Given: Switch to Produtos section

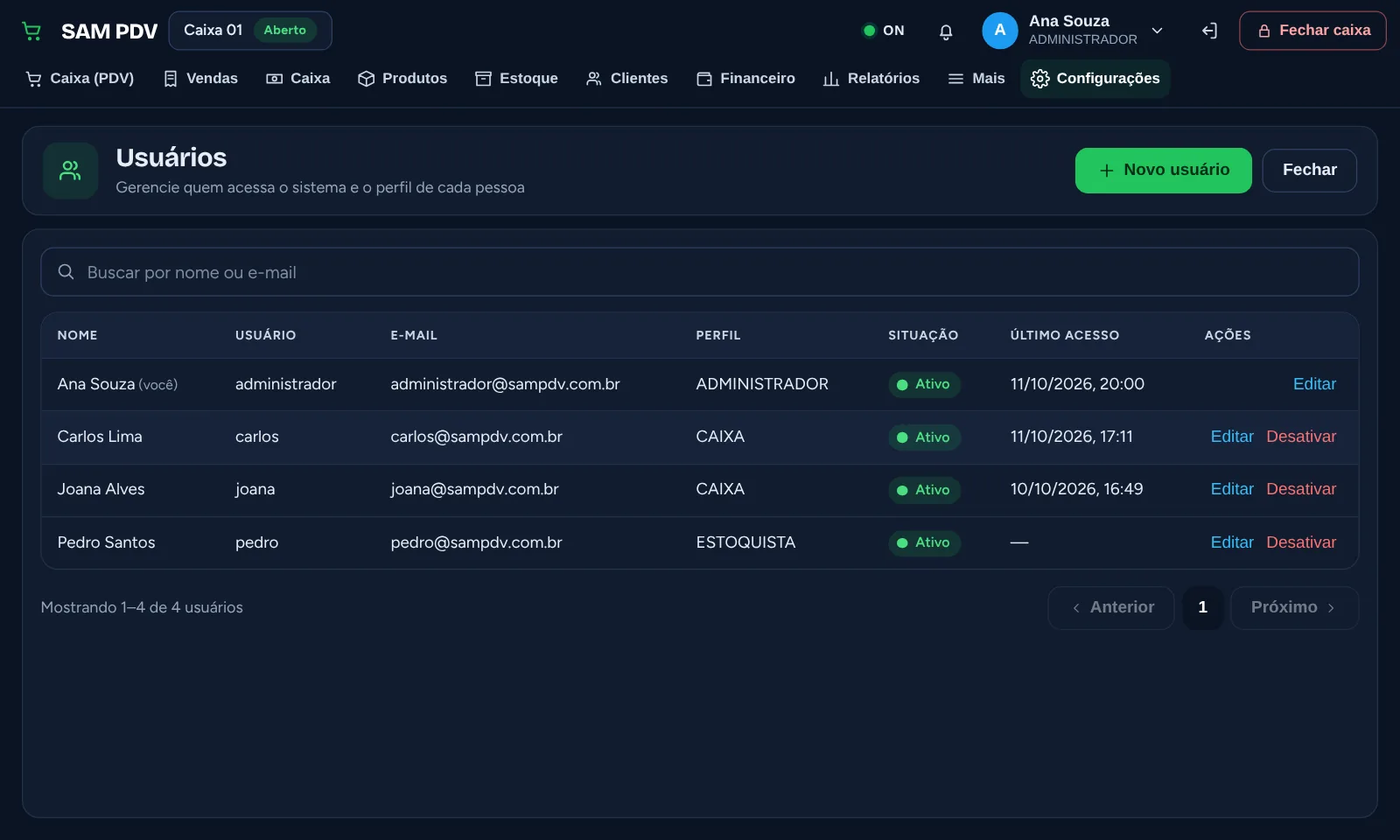Looking at the screenshot, I should (402, 79).
